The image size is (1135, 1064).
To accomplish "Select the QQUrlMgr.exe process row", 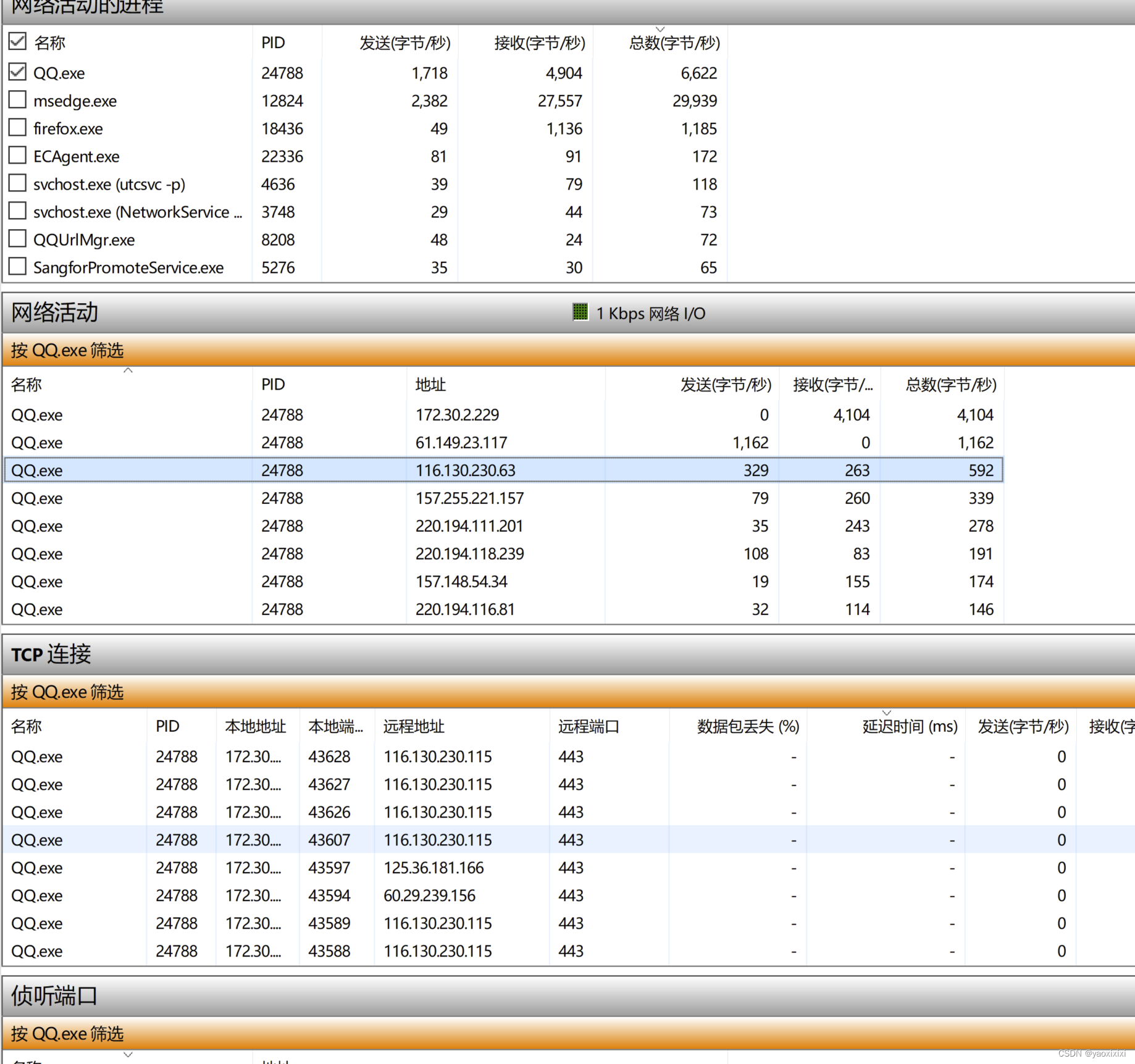I will 364,240.
